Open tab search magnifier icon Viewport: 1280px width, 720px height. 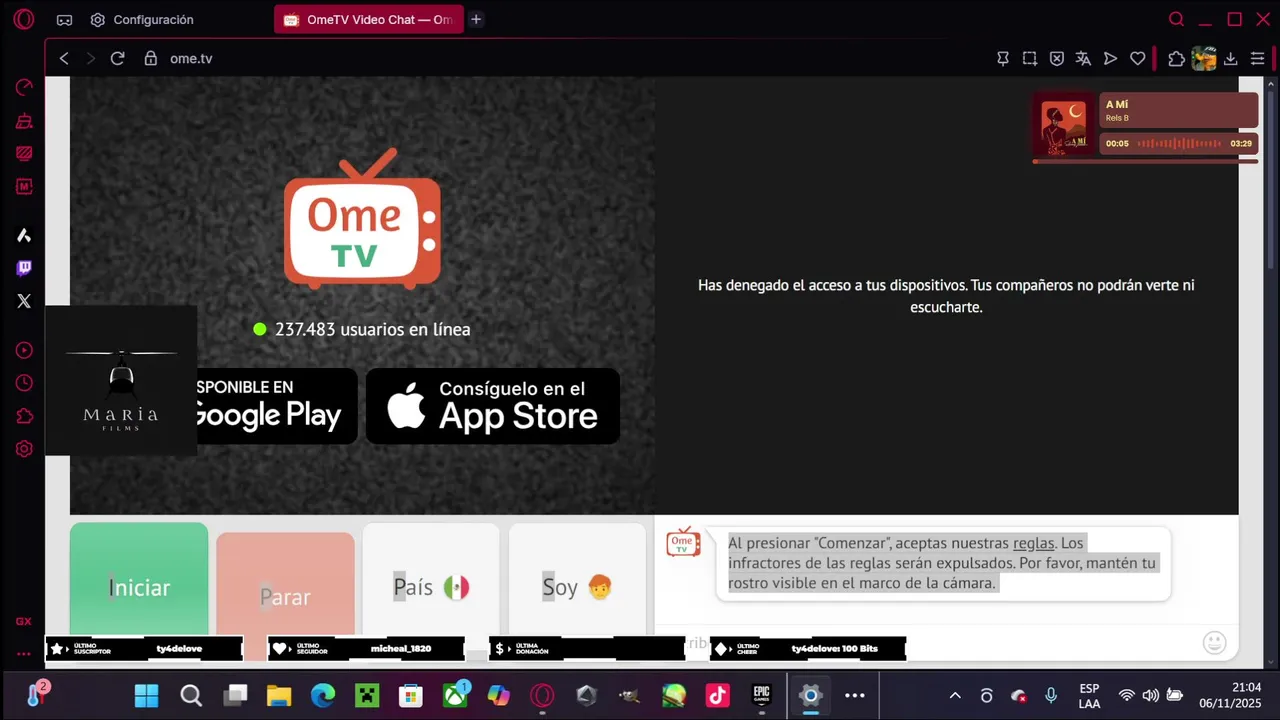tap(1177, 19)
